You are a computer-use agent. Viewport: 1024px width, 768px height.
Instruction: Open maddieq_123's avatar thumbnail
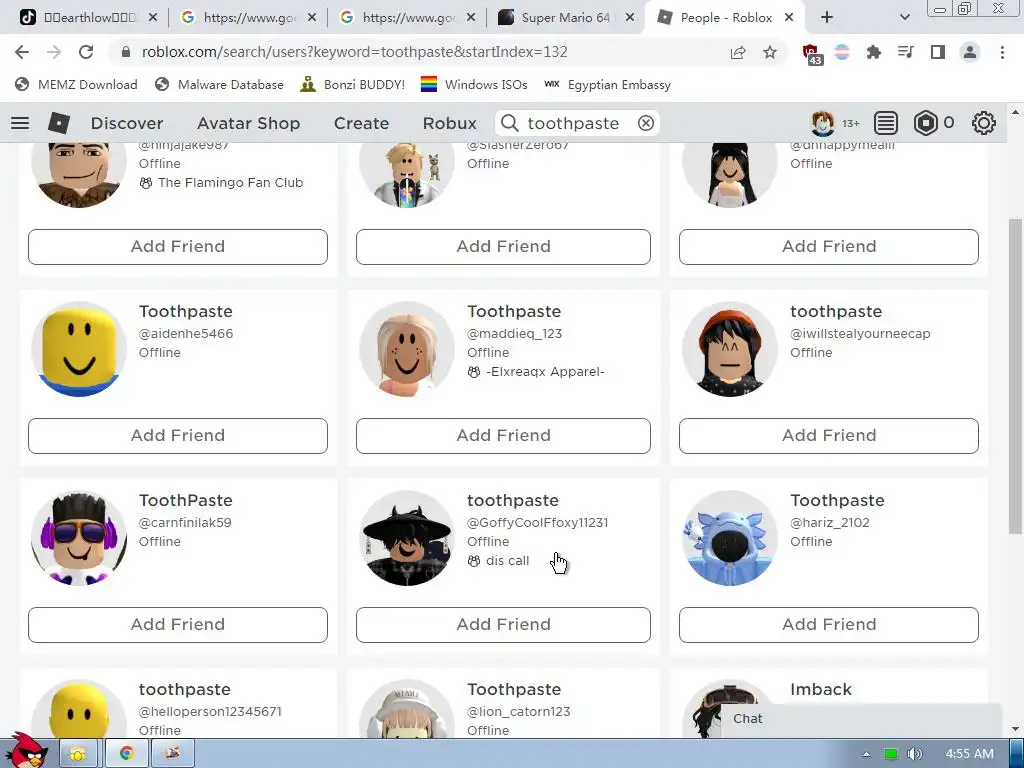click(x=407, y=349)
